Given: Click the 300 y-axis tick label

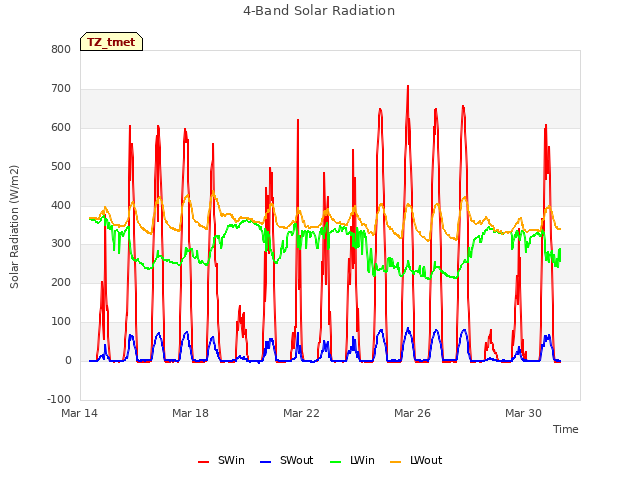Looking at the screenshot, I should [61, 244].
